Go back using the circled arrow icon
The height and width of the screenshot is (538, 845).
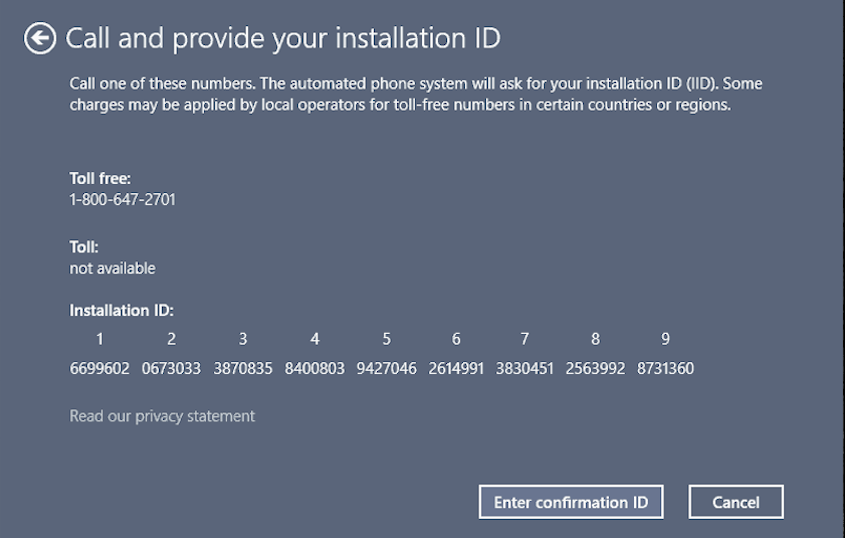point(40,38)
